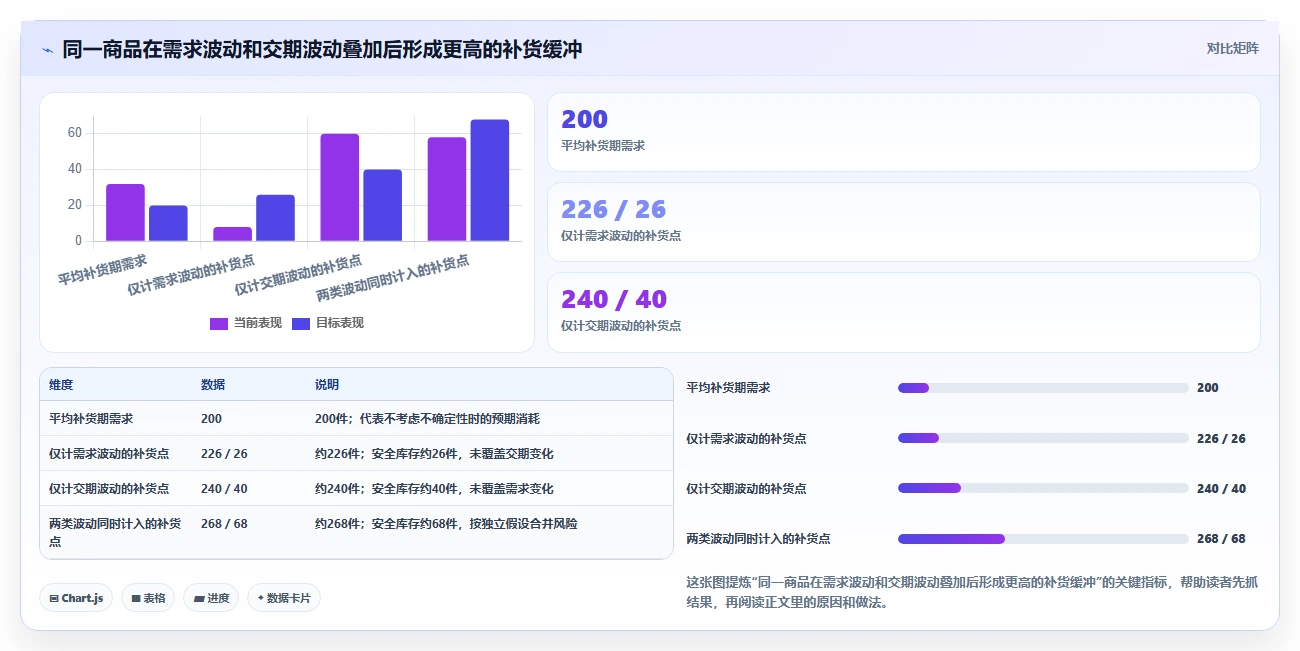1300x651 pixels.
Task: Click description starting 约240件；安全库存约40件
Action: coord(434,489)
